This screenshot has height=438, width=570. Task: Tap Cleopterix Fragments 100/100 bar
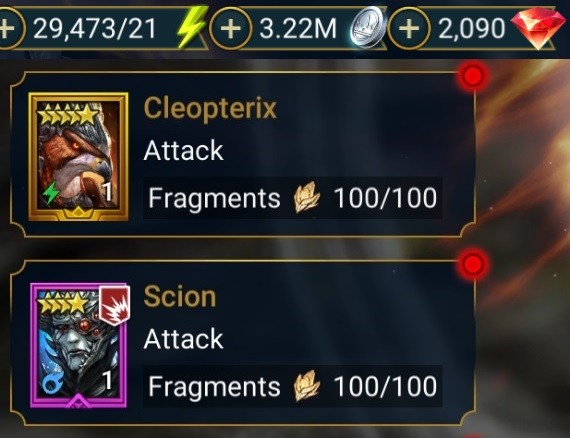click(x=293, y=198)
